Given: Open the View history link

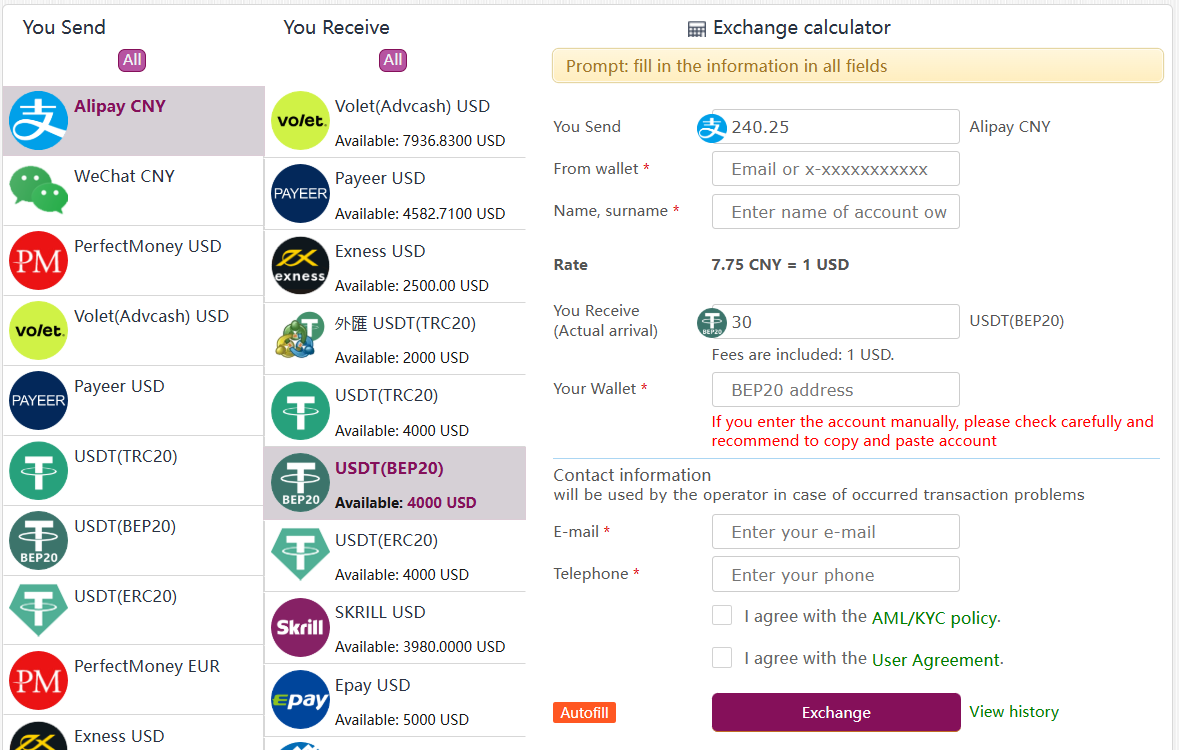Looking at the screenshot, I should 1014,712.
